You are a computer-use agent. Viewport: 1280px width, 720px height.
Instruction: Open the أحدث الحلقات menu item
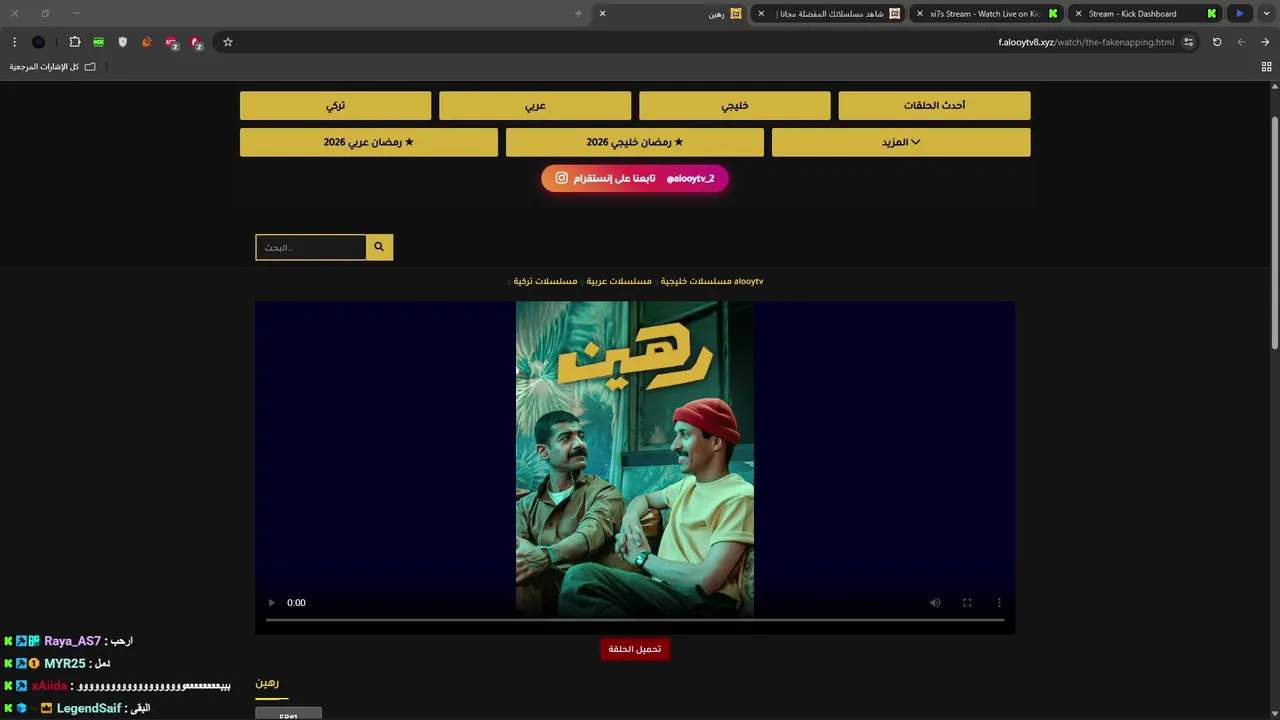[934, 105]
